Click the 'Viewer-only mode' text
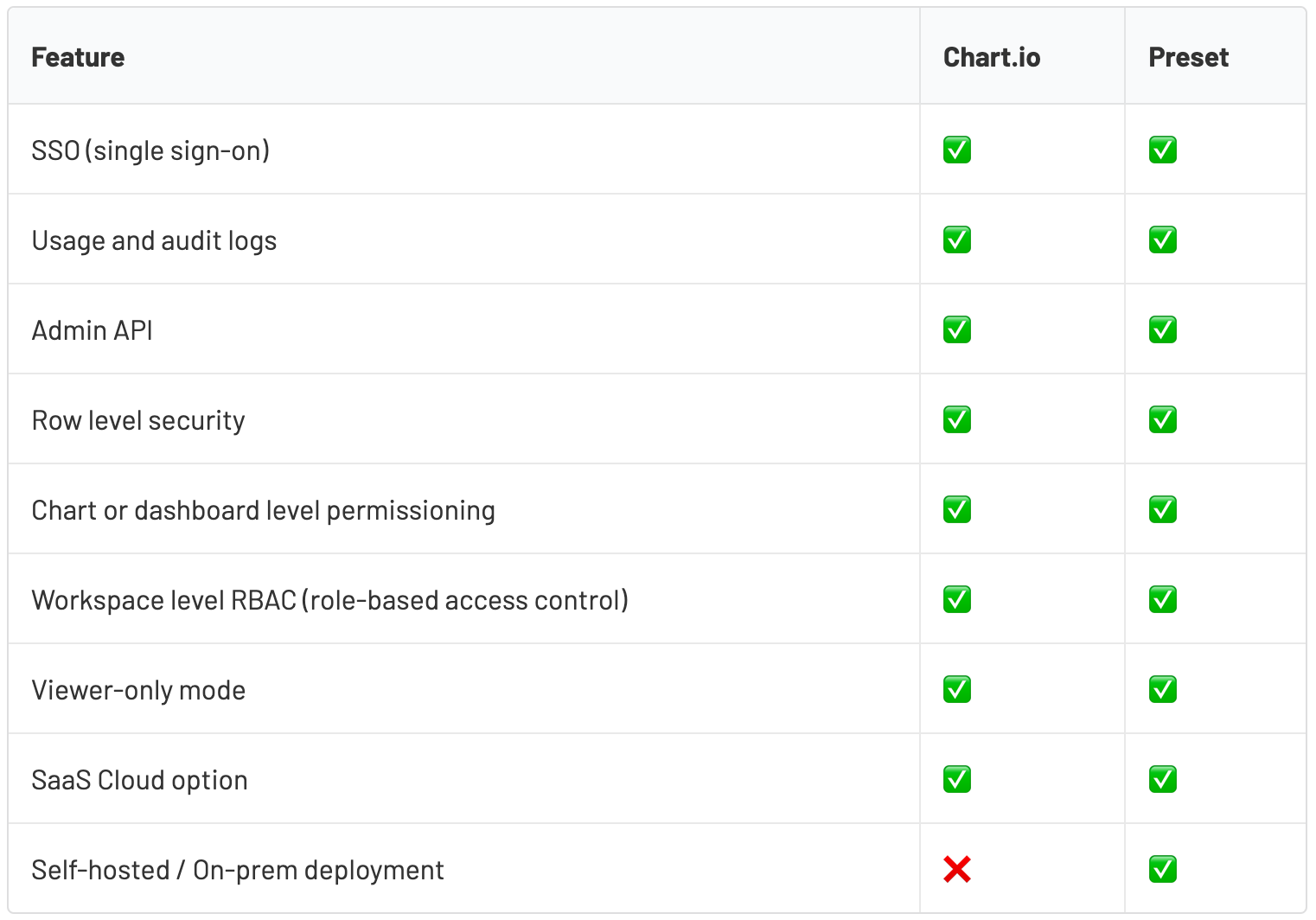The width and height of the screenshot is (1316, 920). point(138,690)
